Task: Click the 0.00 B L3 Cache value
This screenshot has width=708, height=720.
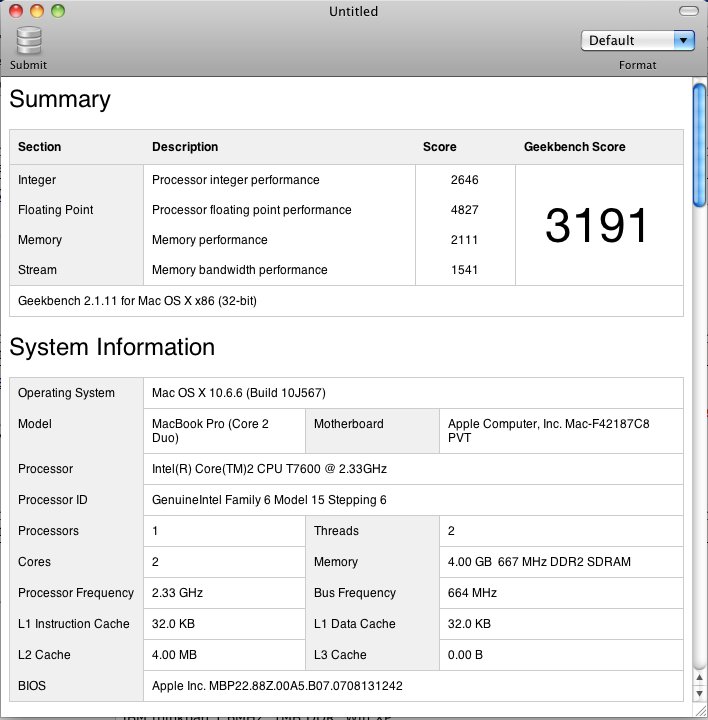Action: click(465, 655)
